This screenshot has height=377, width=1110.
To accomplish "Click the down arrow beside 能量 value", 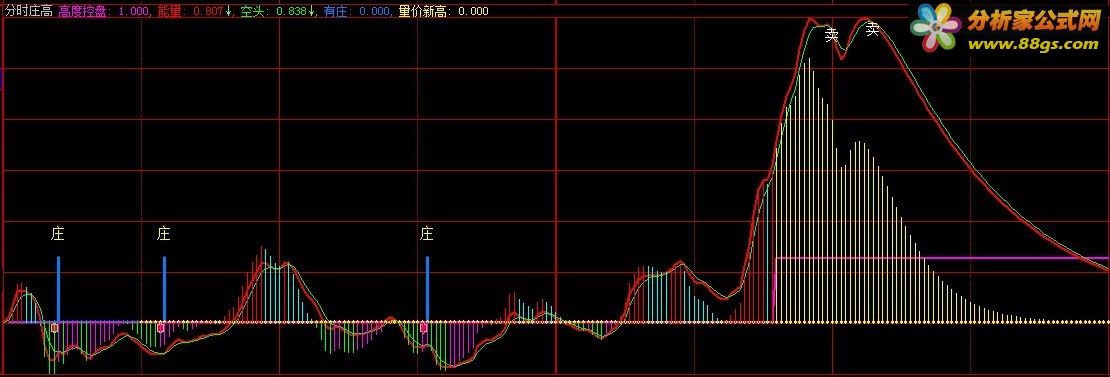I will tap(229, 11).
